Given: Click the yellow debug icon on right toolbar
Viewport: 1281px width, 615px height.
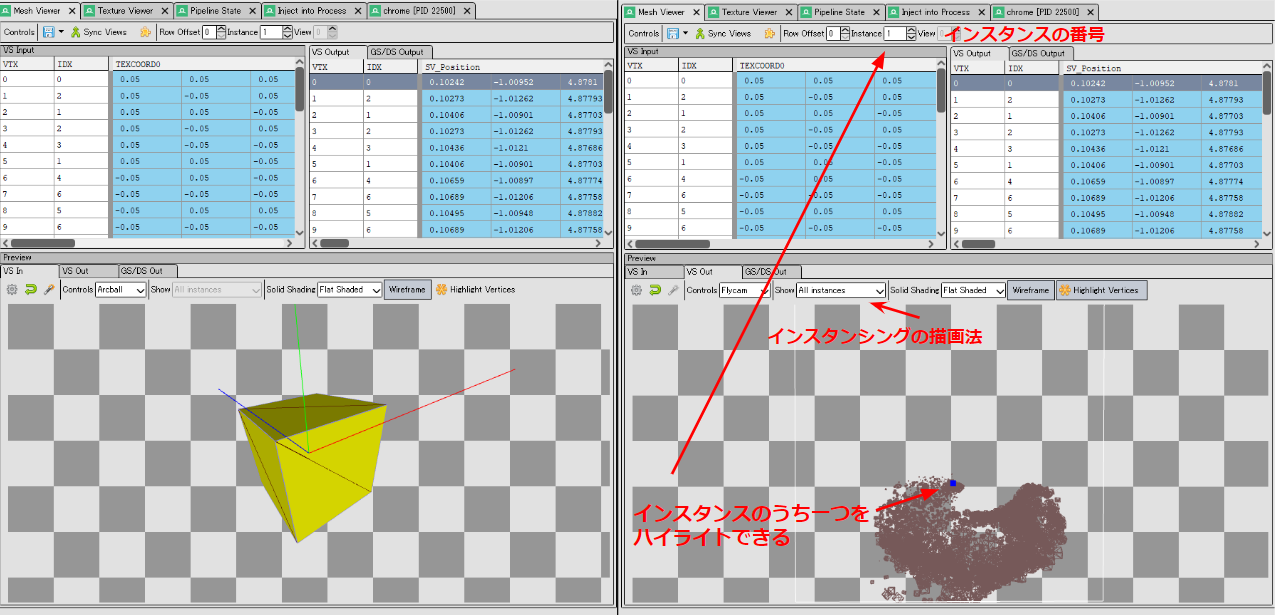Looking at the screenshot, I should [771, 33].
